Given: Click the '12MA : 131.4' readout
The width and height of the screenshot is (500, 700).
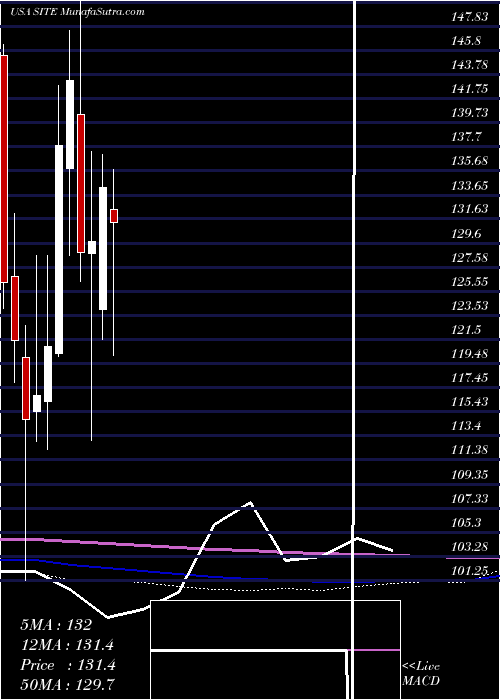Looking at the screenshot, I should (x=67, y=645).
